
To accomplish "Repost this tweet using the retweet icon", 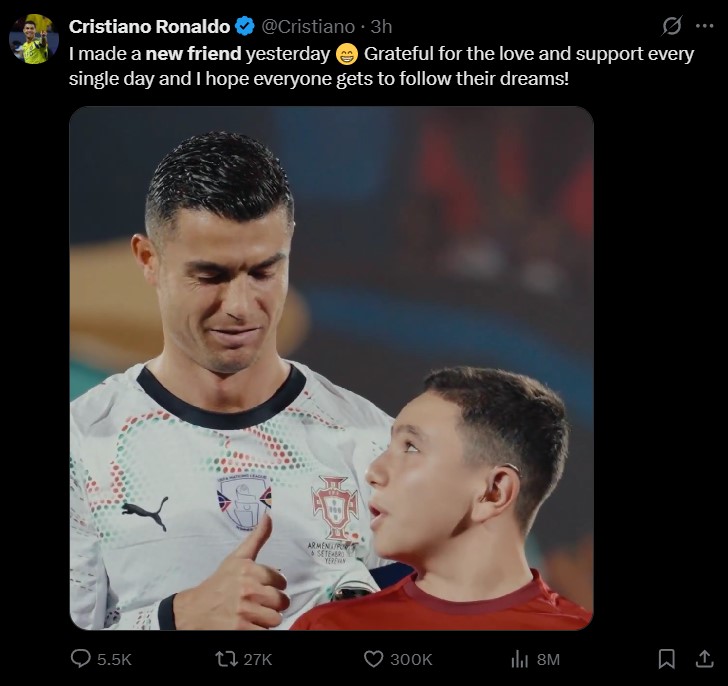I will click(x=226, y=659).
